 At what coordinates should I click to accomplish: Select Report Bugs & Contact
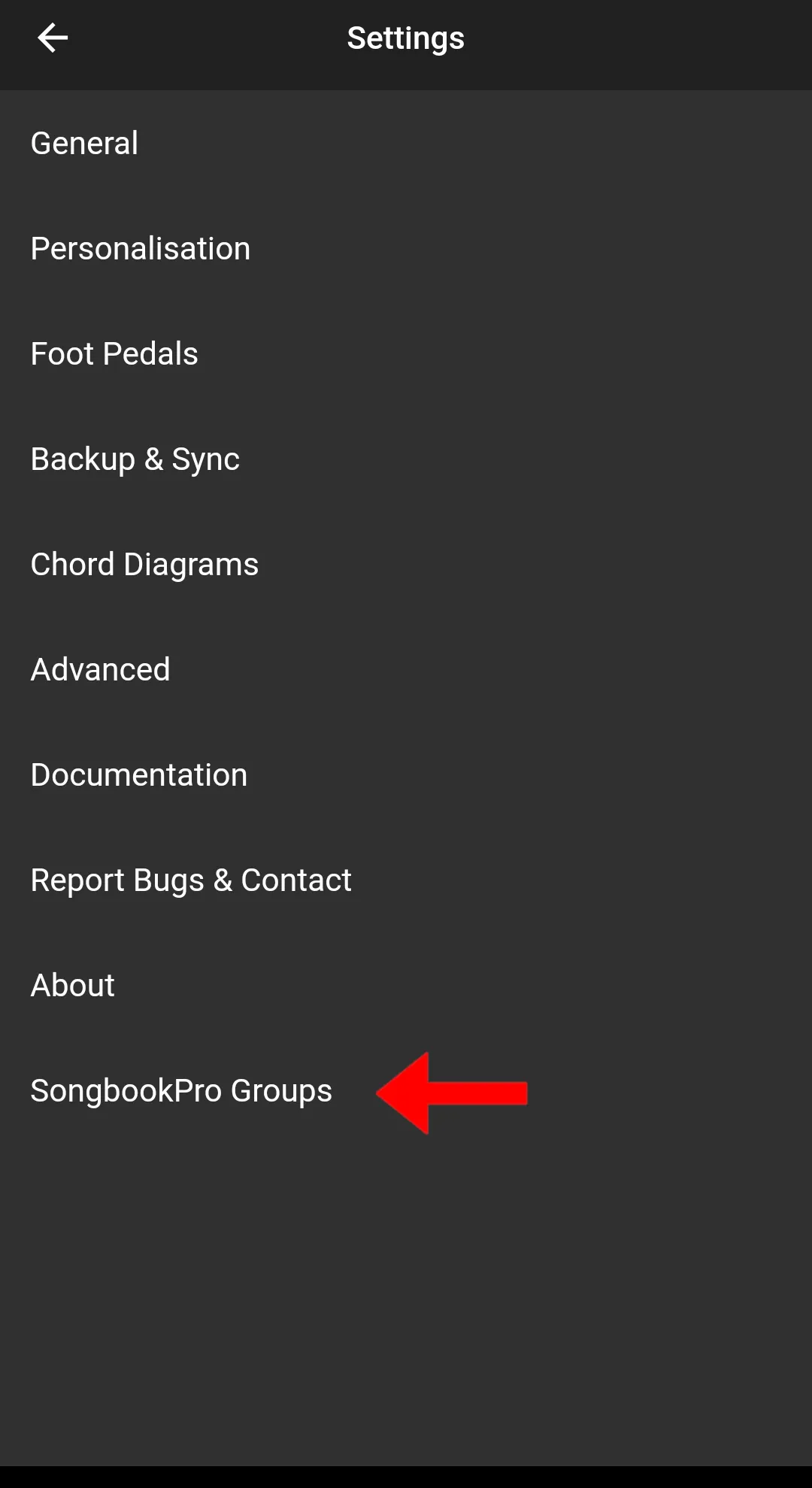tap(191, 880)
